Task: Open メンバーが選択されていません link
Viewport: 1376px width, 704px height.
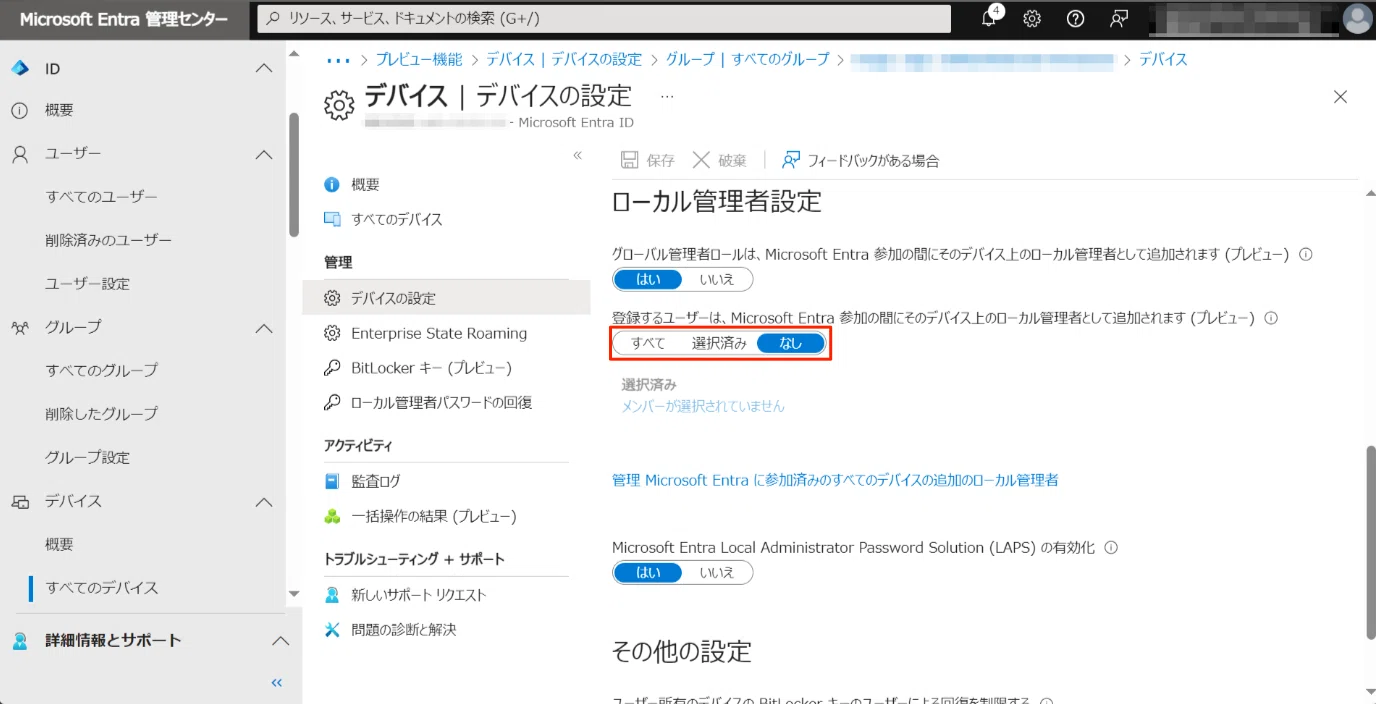Action: [x=703, y=406]
